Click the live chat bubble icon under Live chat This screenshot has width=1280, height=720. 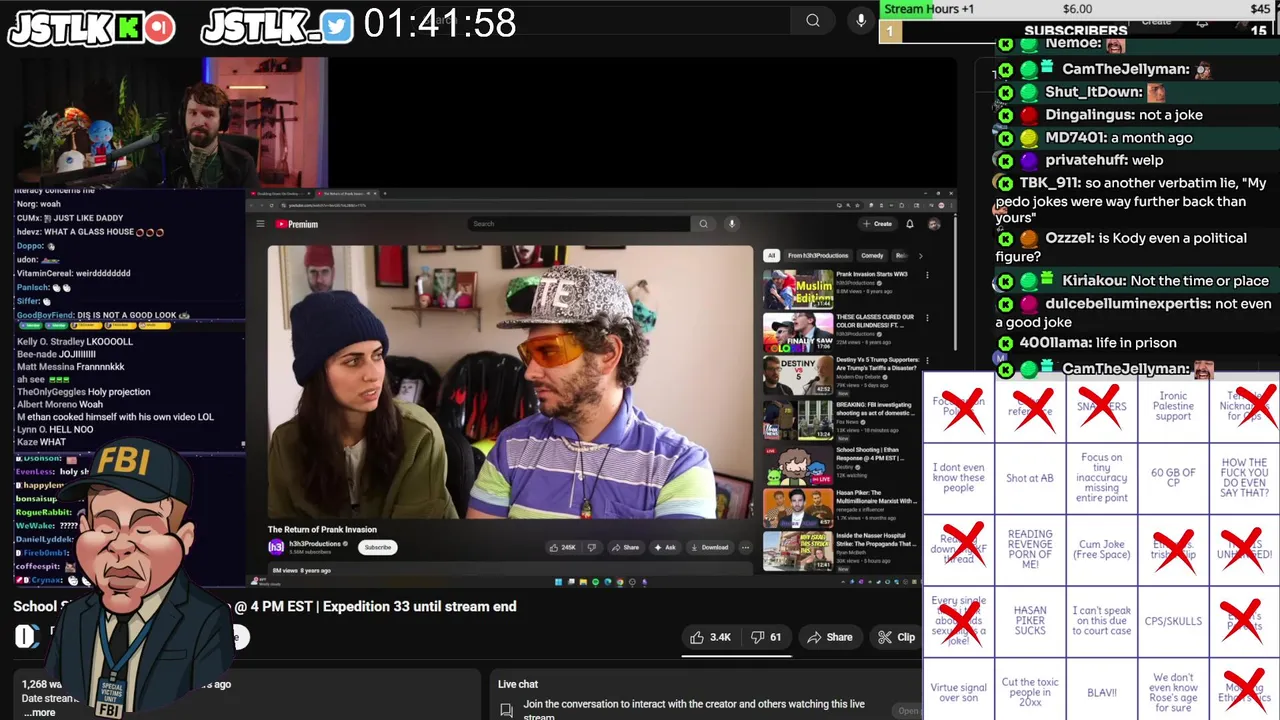507,710
